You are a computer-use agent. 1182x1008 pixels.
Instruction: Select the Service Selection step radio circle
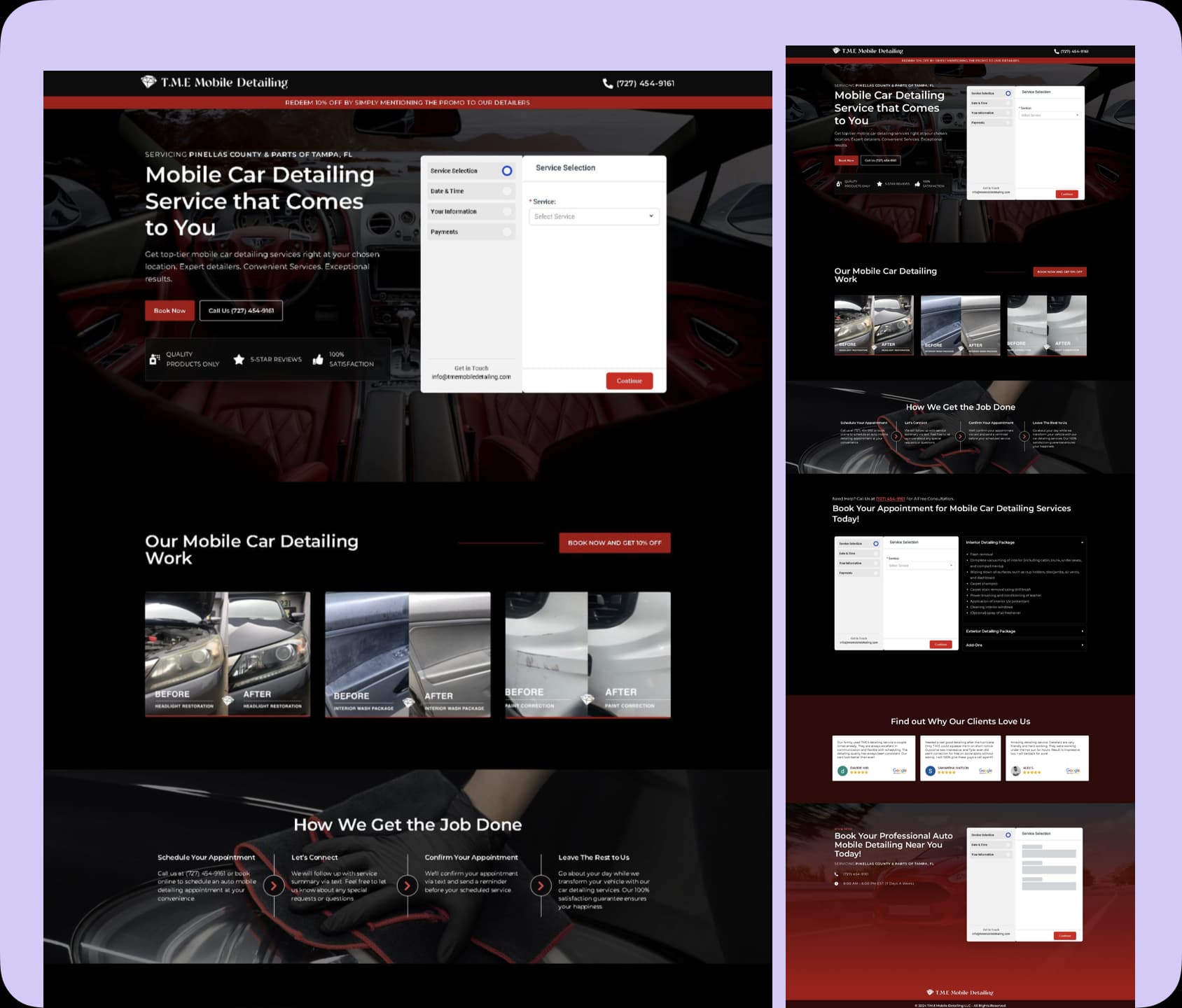(x=506, y=170)
